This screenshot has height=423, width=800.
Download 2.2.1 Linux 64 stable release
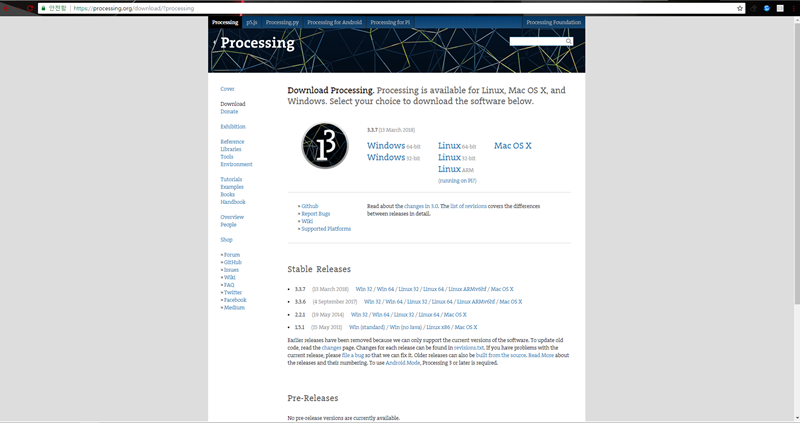(429, 315)
